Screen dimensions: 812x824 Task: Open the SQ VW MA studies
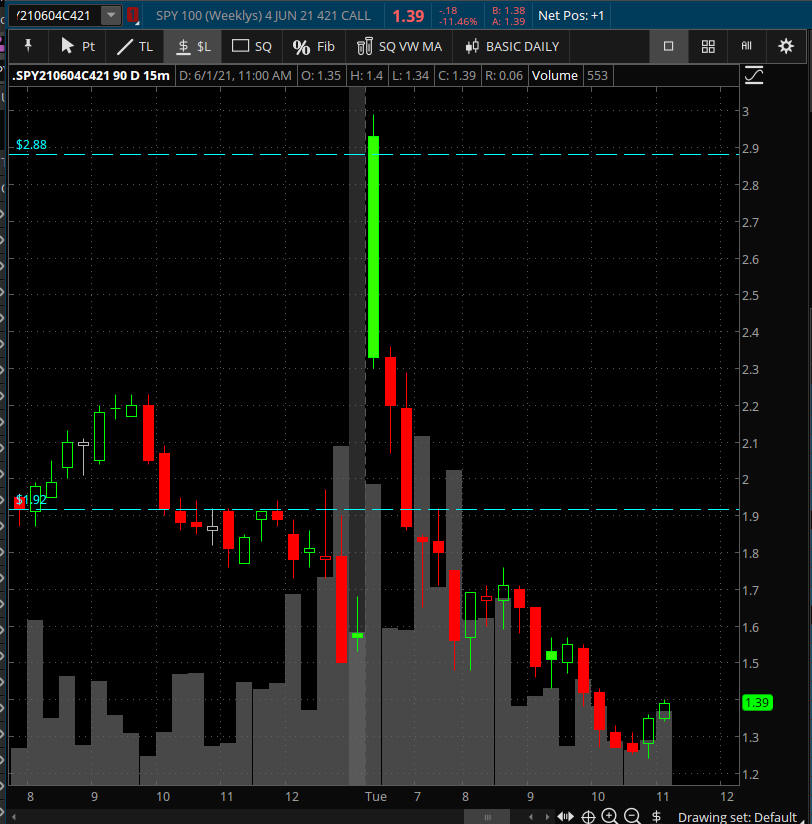pos(398,46)
